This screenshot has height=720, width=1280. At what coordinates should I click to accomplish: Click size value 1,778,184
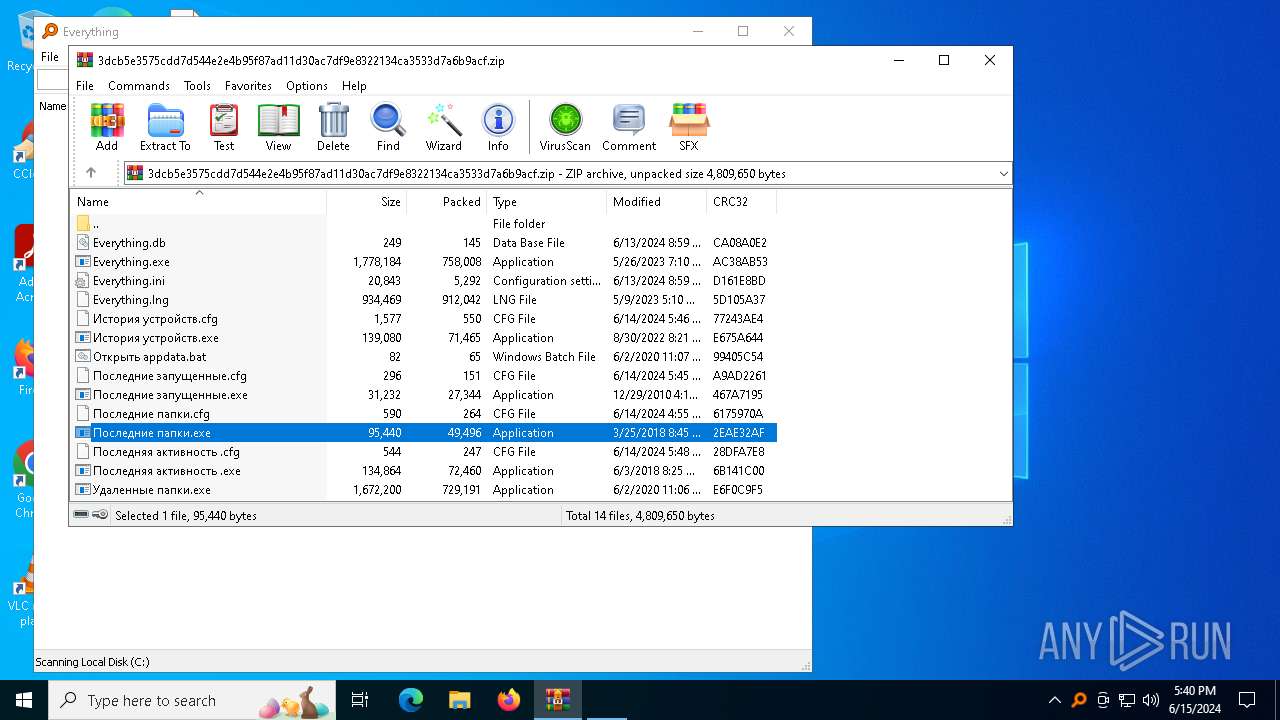pos(377,262)
